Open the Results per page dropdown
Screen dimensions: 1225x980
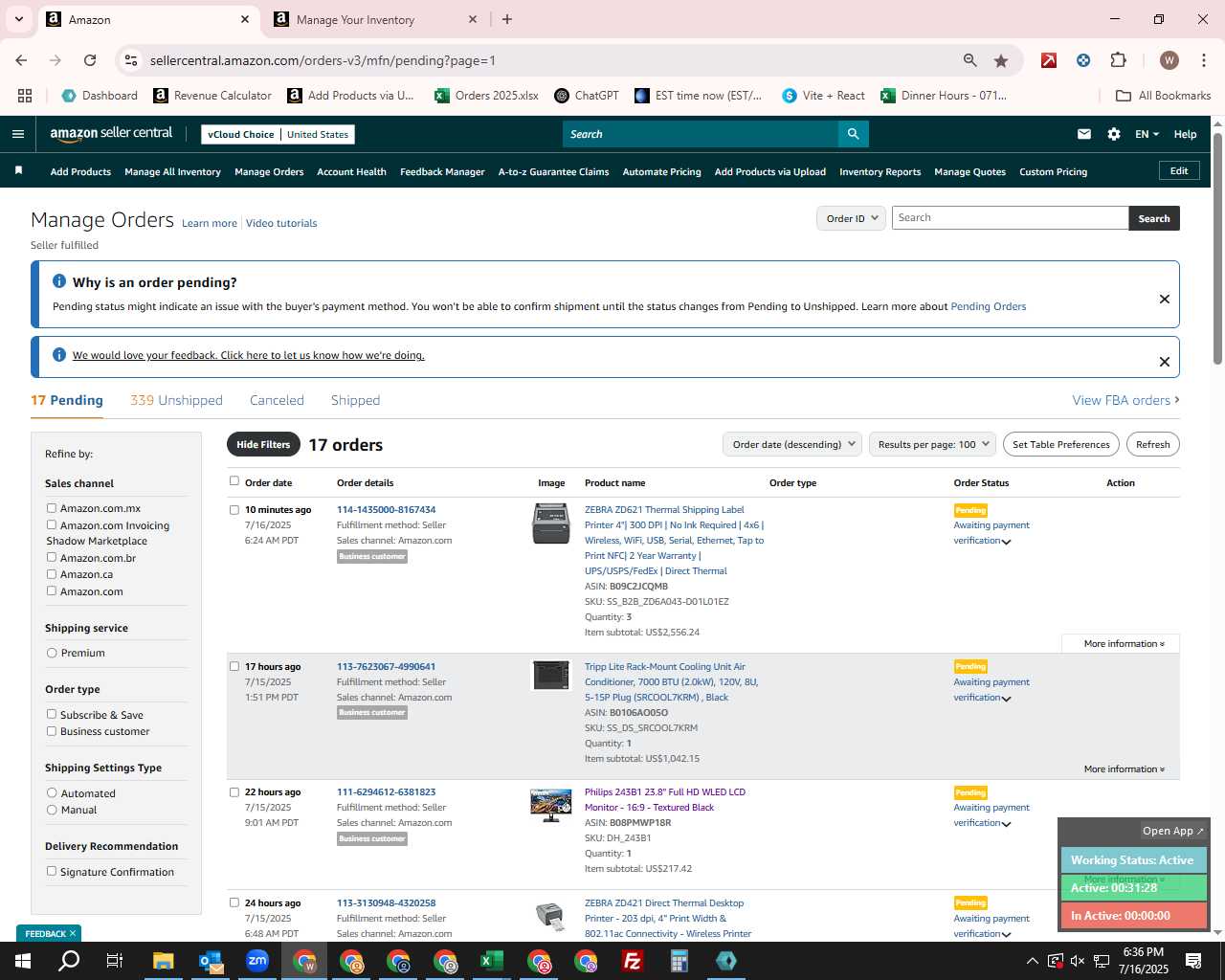coord(933,444)
